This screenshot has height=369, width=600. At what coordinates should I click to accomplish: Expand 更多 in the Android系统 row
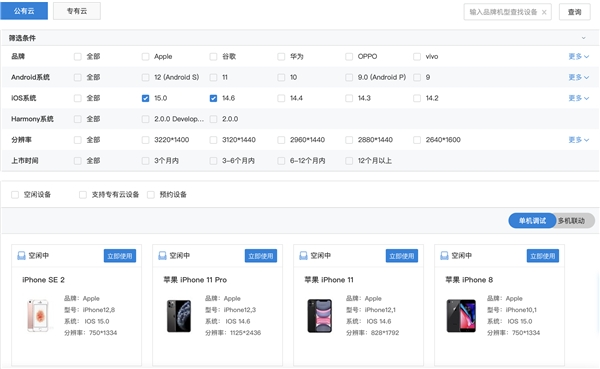(579, 77)
